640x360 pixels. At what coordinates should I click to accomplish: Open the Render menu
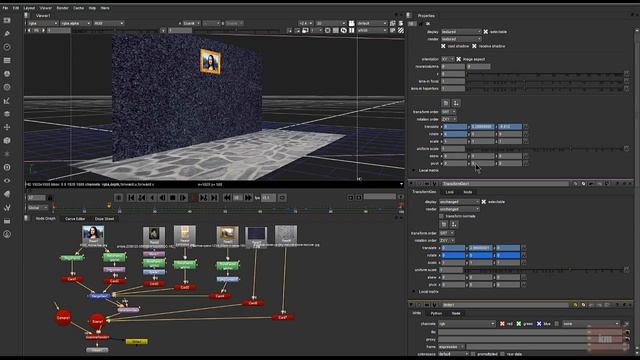pos(62,8)
